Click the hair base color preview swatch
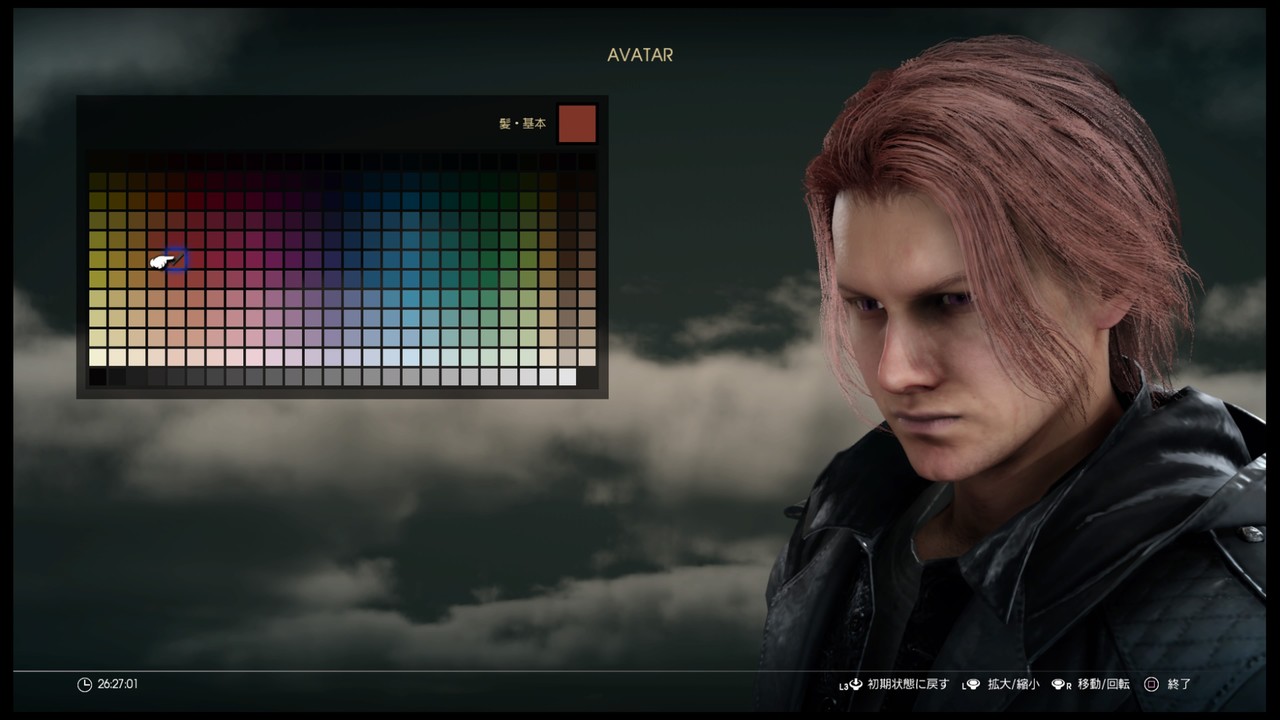The width and height of the screenshot is (1280, 720). (577, 124)
